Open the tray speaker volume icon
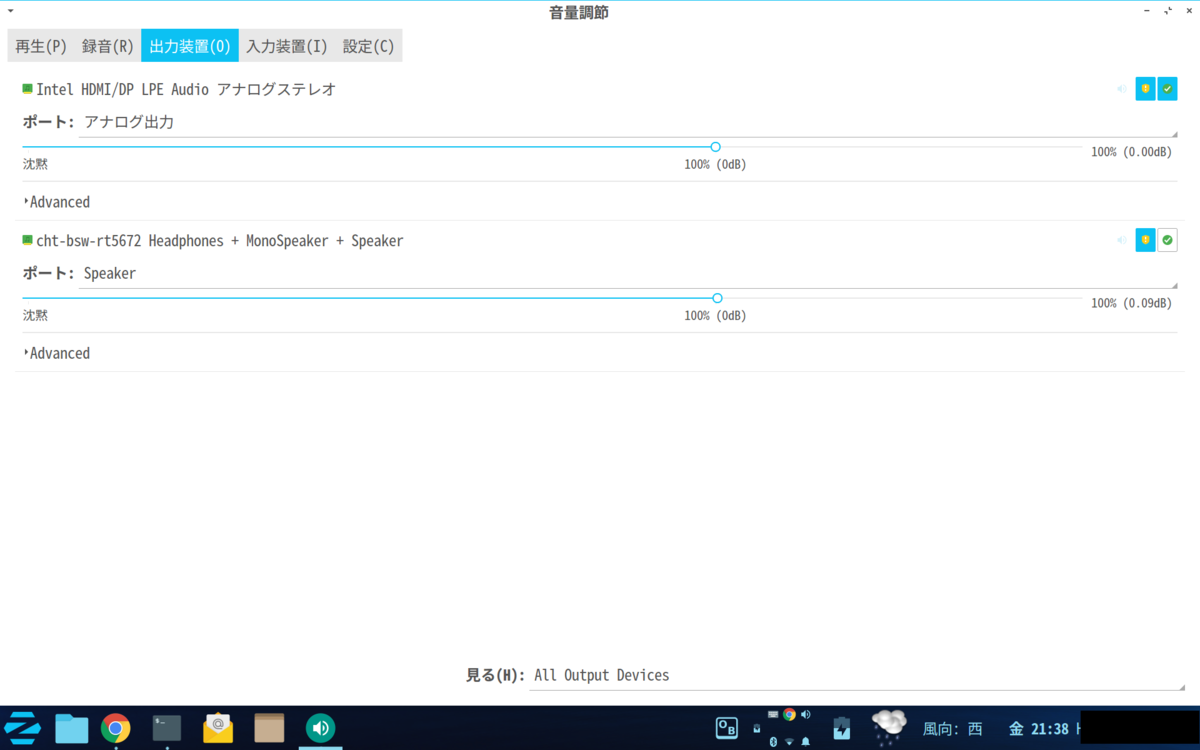This screenshot has width=1200, height=750. (806, 714)
